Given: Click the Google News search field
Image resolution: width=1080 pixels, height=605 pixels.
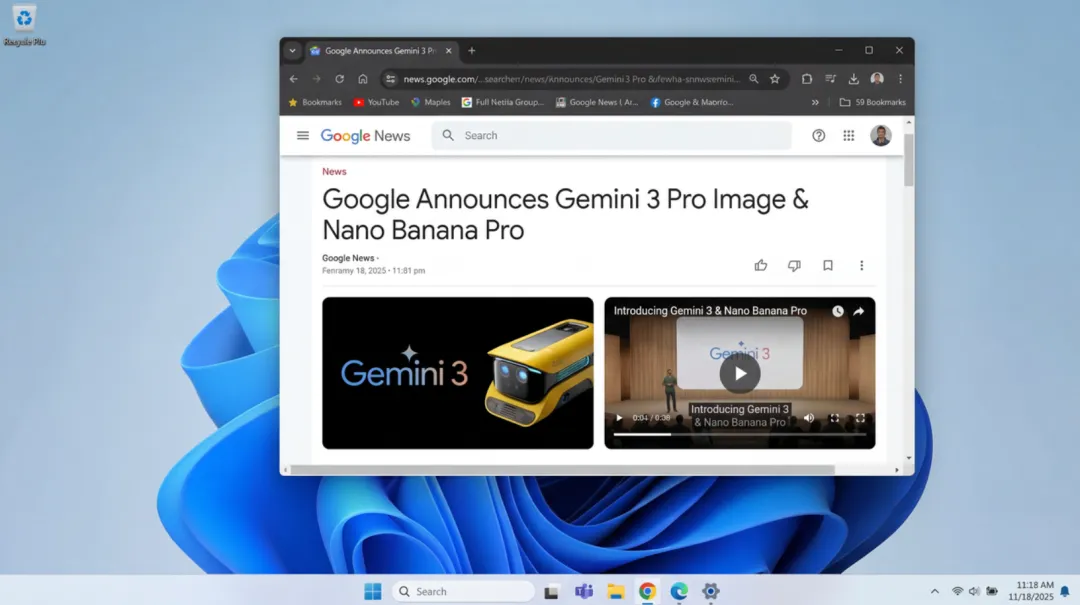Looking at the screenshot, I should (x=620, y=136).
